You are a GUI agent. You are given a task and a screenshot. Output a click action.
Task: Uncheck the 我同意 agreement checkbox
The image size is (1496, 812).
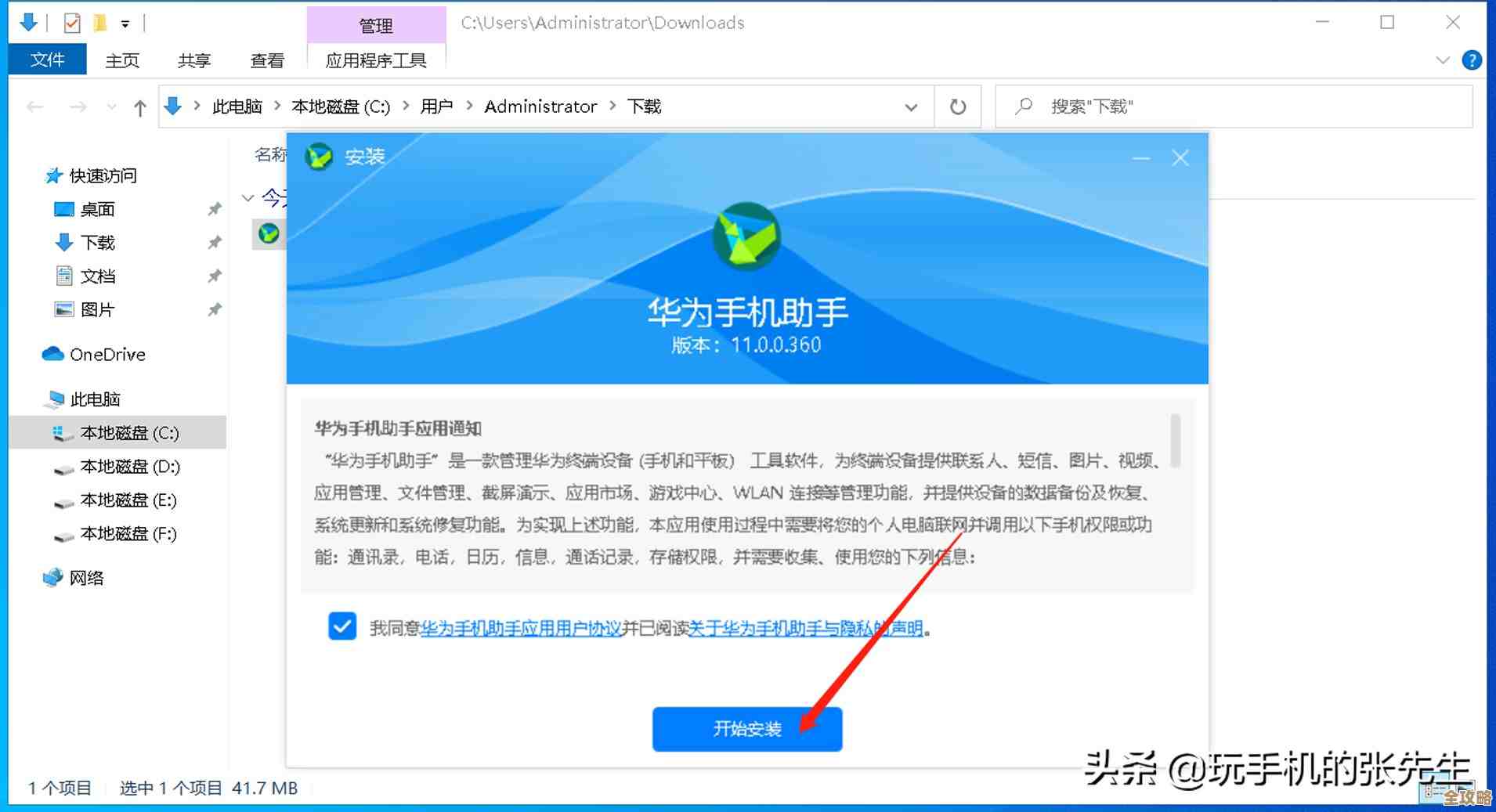point(341,626)
